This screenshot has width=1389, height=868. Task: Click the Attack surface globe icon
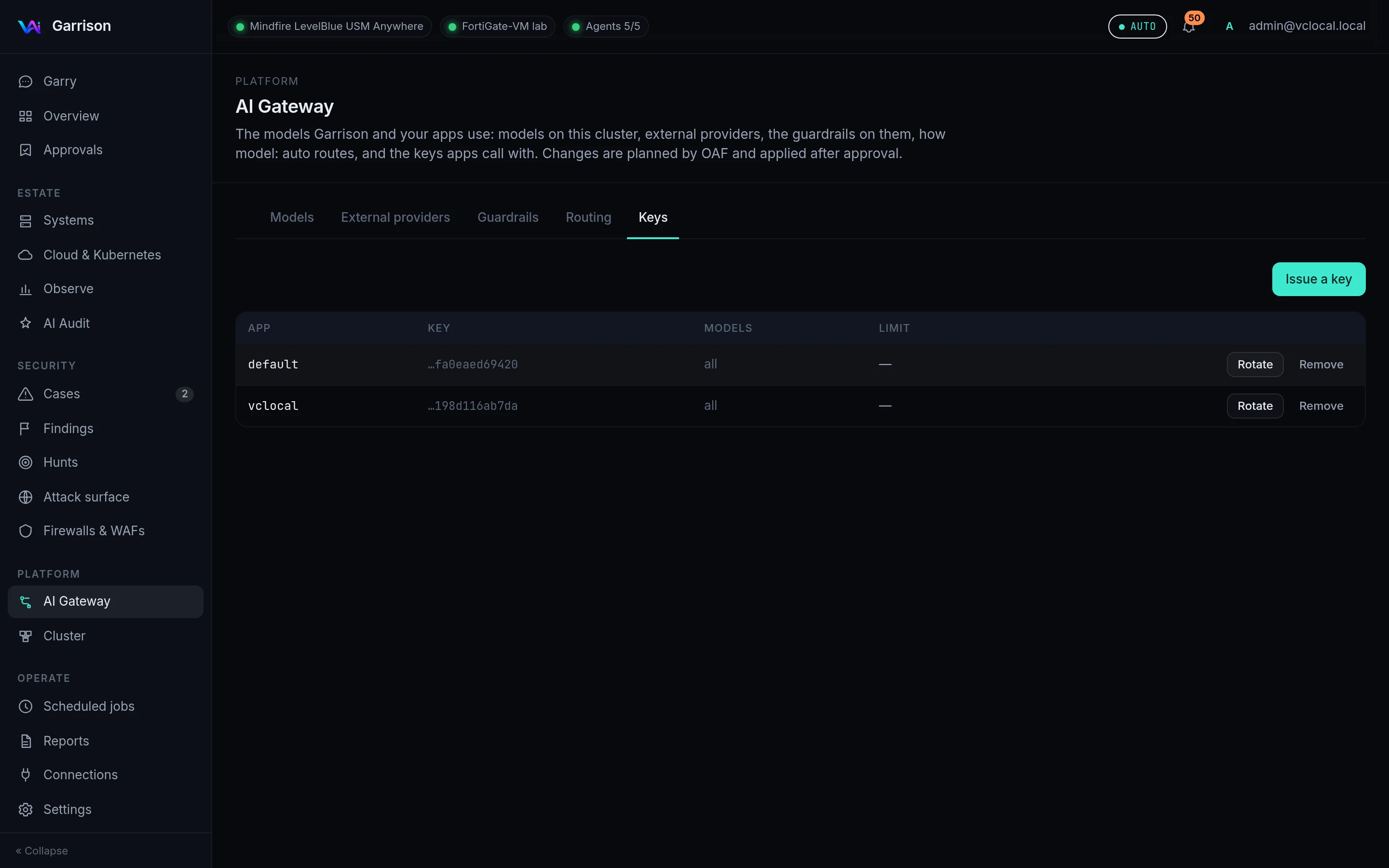tap(25, 497)
